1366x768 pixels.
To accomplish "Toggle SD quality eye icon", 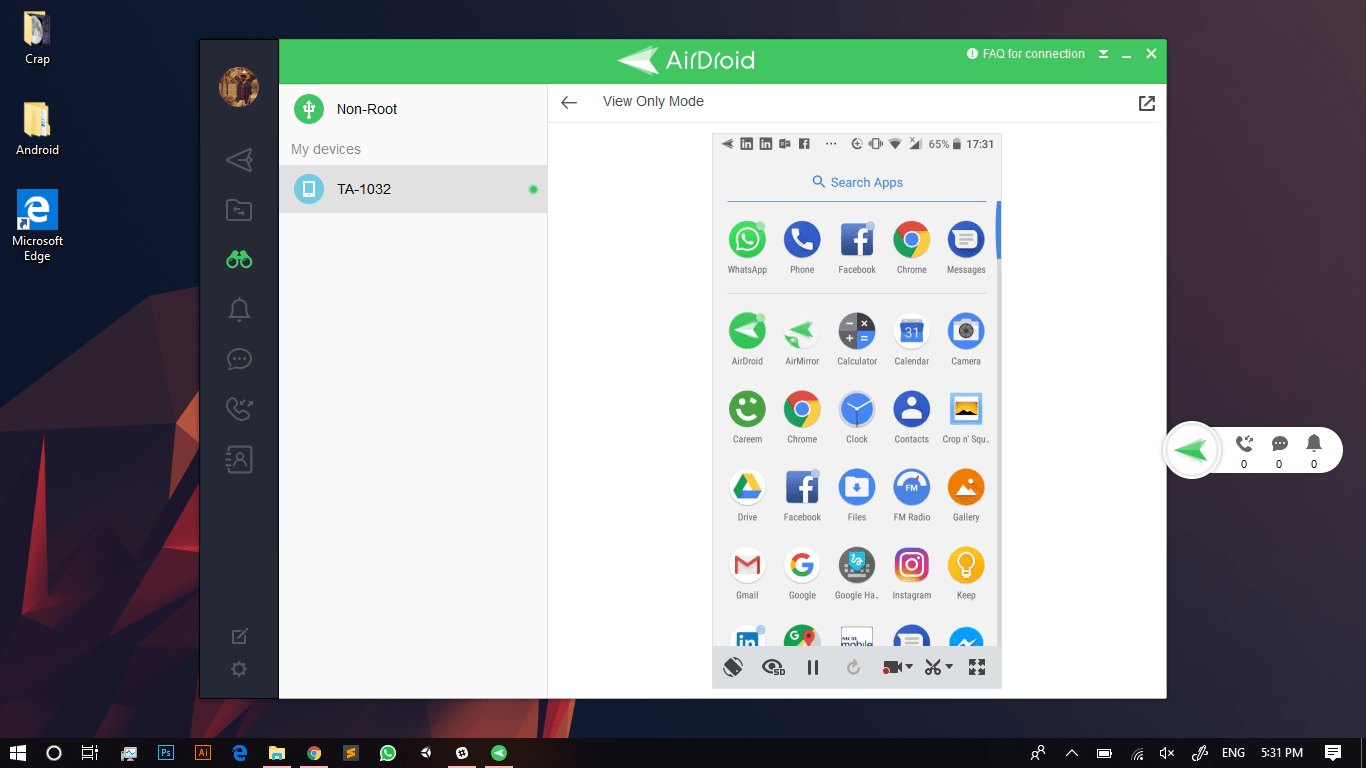I will (773, 667).
